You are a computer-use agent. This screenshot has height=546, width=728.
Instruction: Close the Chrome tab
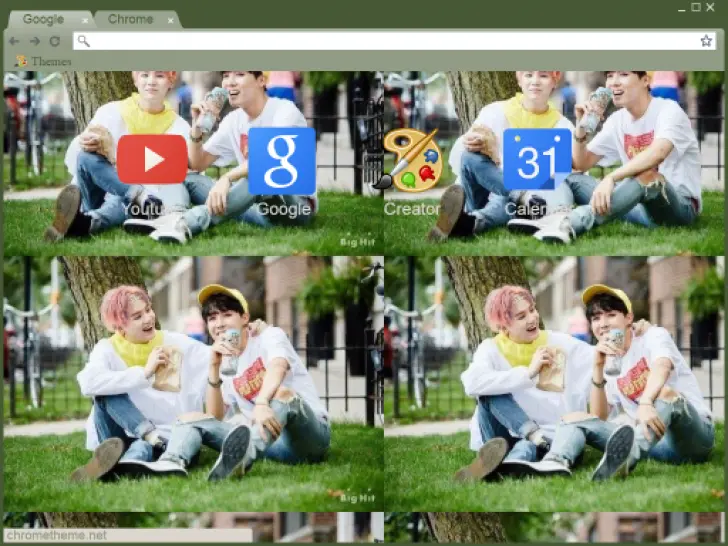pos(171,20)
